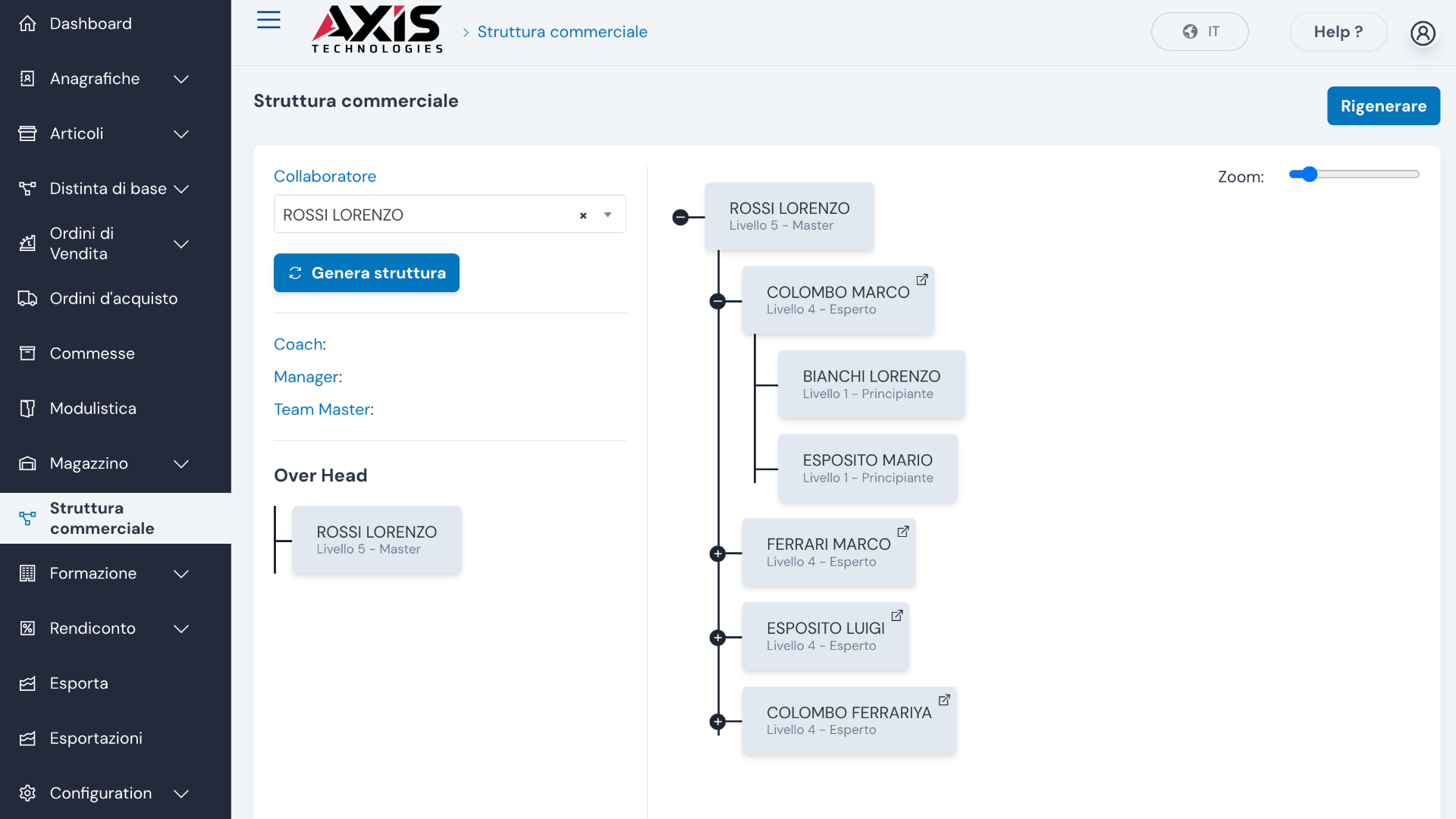Screen dimensions: 1456x819
Task: Click the AXIS Technologies logo
Action: coord(377,30)
